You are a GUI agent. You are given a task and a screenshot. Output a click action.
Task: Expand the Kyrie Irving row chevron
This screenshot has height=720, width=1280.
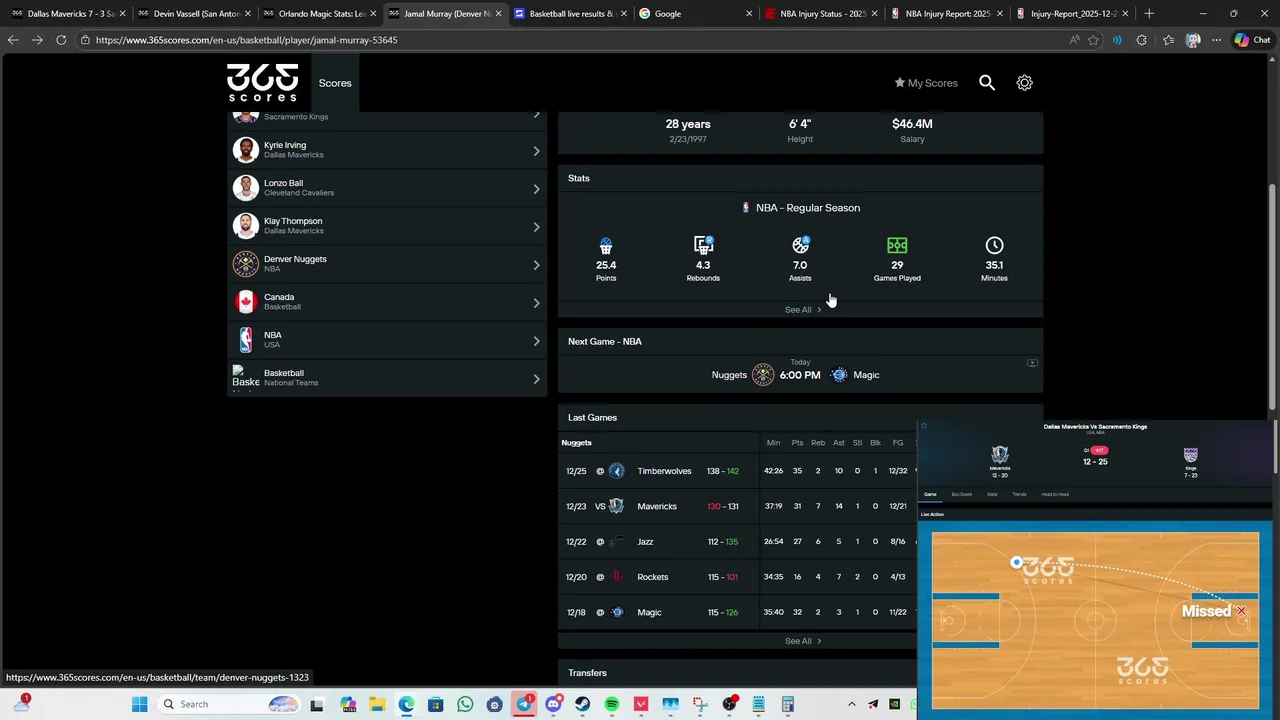(536, 151)
